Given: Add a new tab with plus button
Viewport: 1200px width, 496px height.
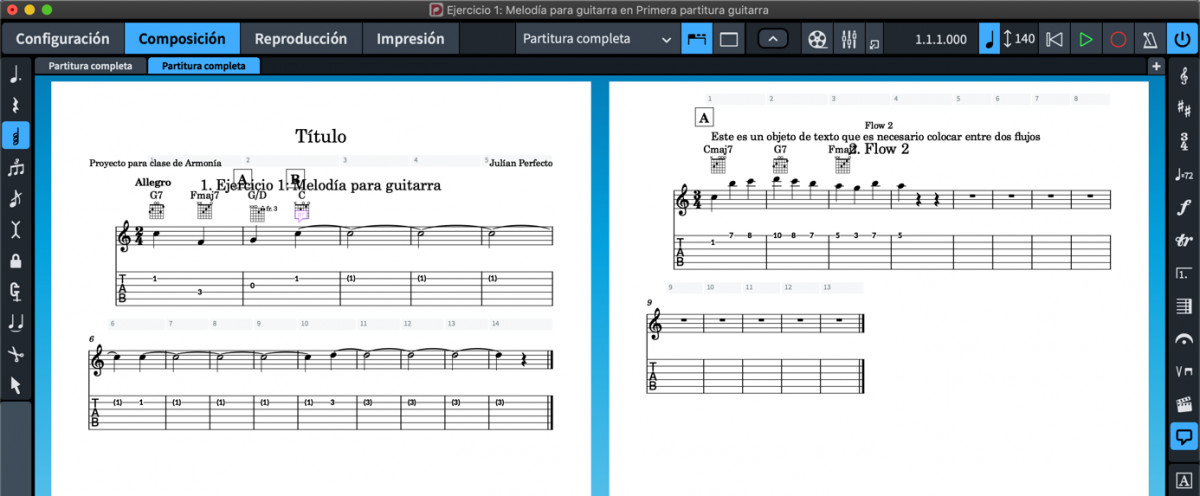Looking at the screenshot, I should (1156, 66).
